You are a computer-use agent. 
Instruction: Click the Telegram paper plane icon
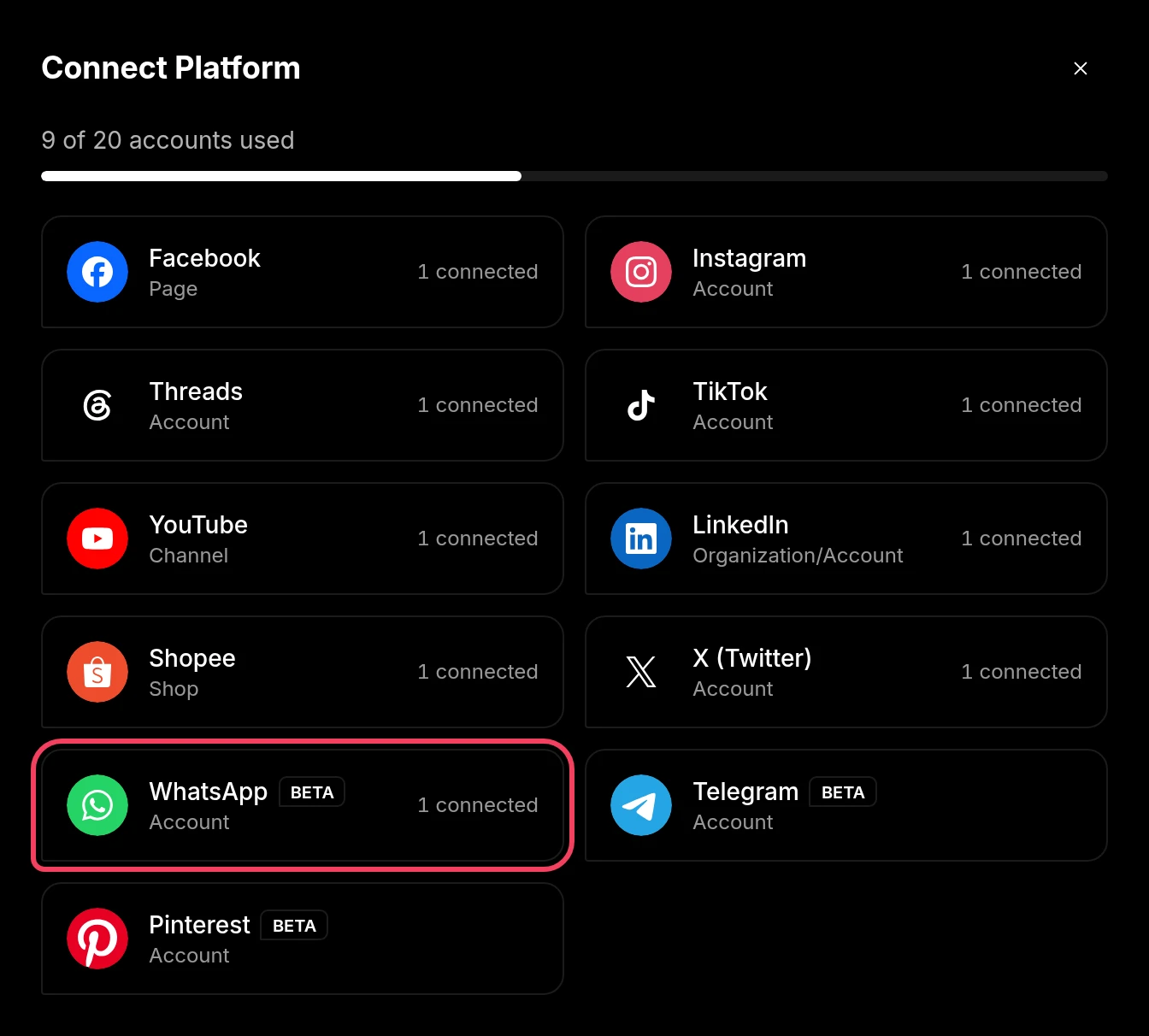coord(641,805)
